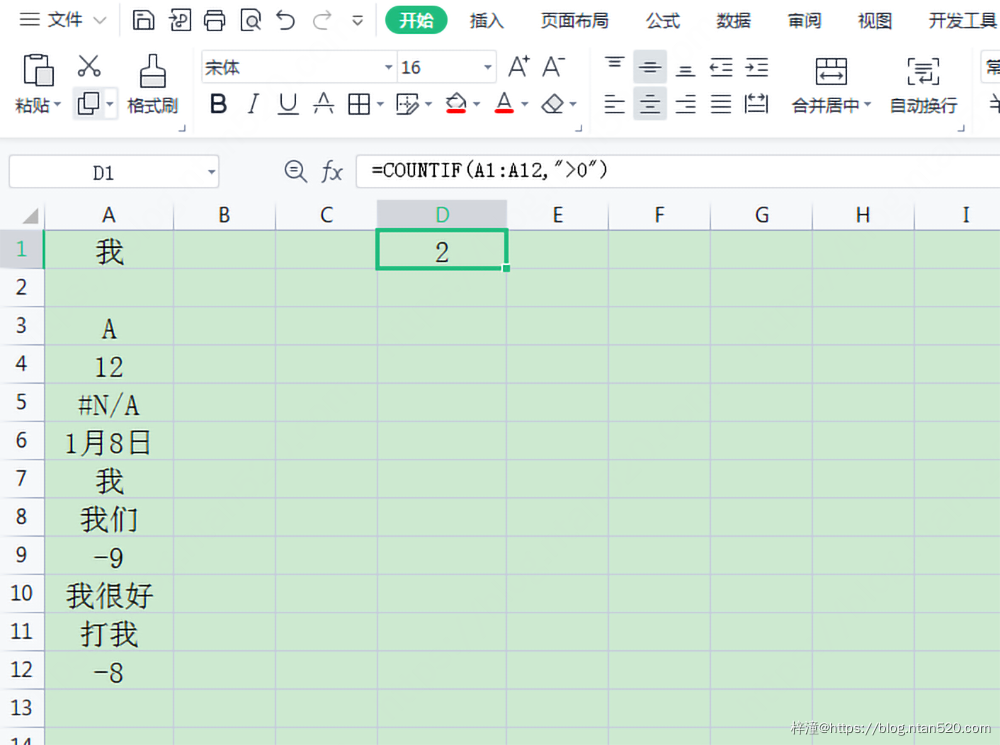Click the distributed alignment icon
The image size is (1000, 745).
756,103
